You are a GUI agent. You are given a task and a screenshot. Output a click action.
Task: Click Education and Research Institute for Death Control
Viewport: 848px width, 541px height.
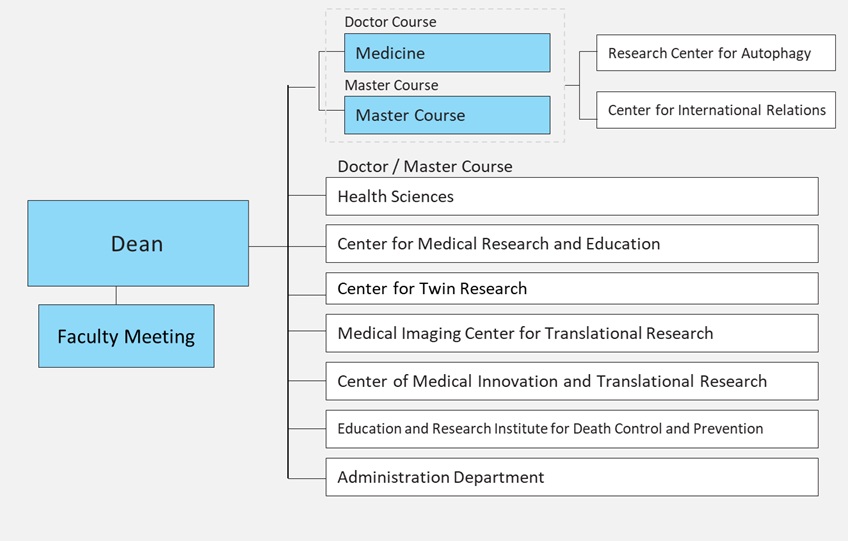[x=571, y=428]
